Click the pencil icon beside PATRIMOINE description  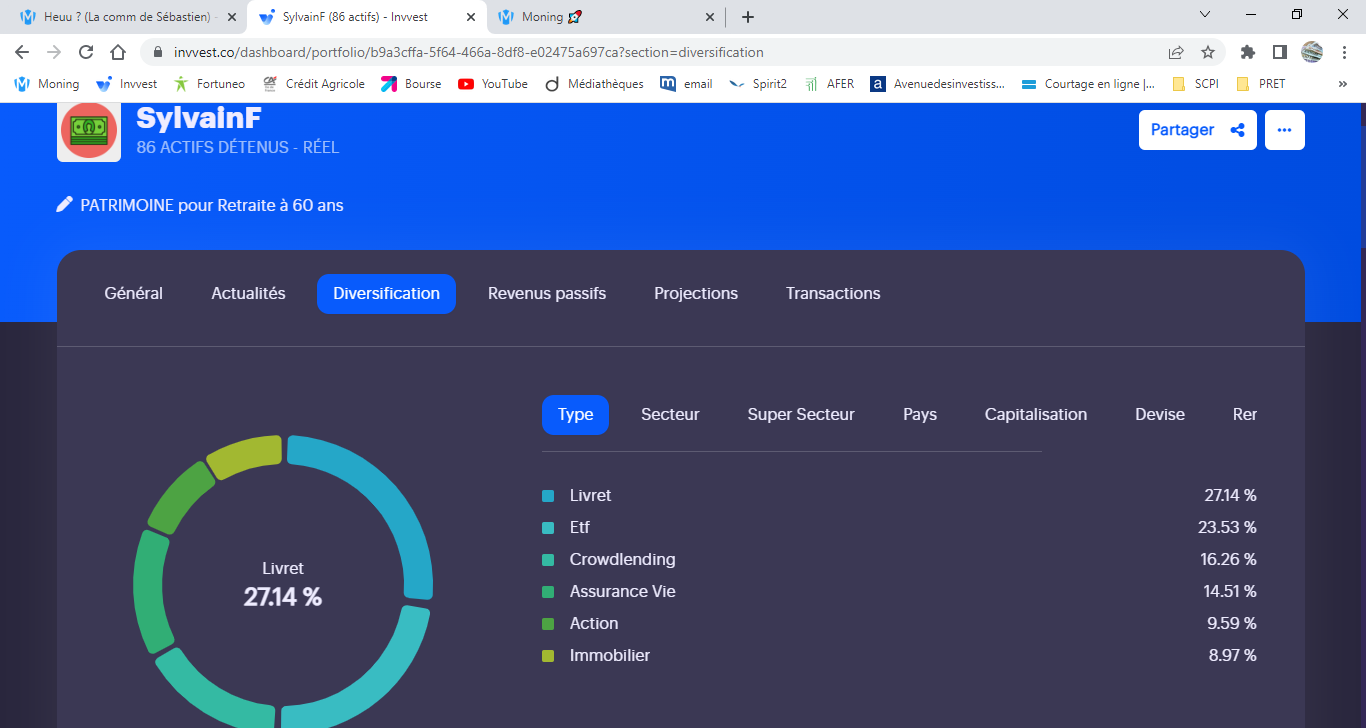pos(65,205)
